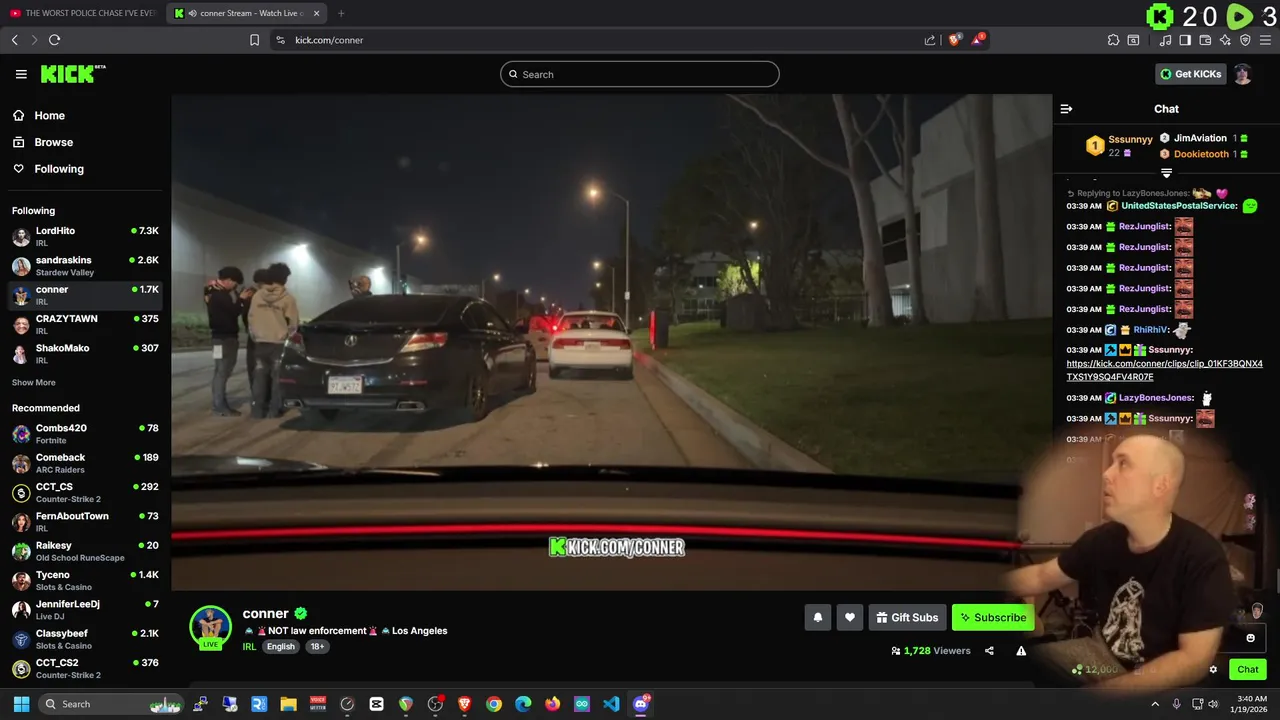Click JimAviation in the leaderboard
The width and height of the screenshot is (1280, 720).
pyautogui.click(x=1200, y=138)
